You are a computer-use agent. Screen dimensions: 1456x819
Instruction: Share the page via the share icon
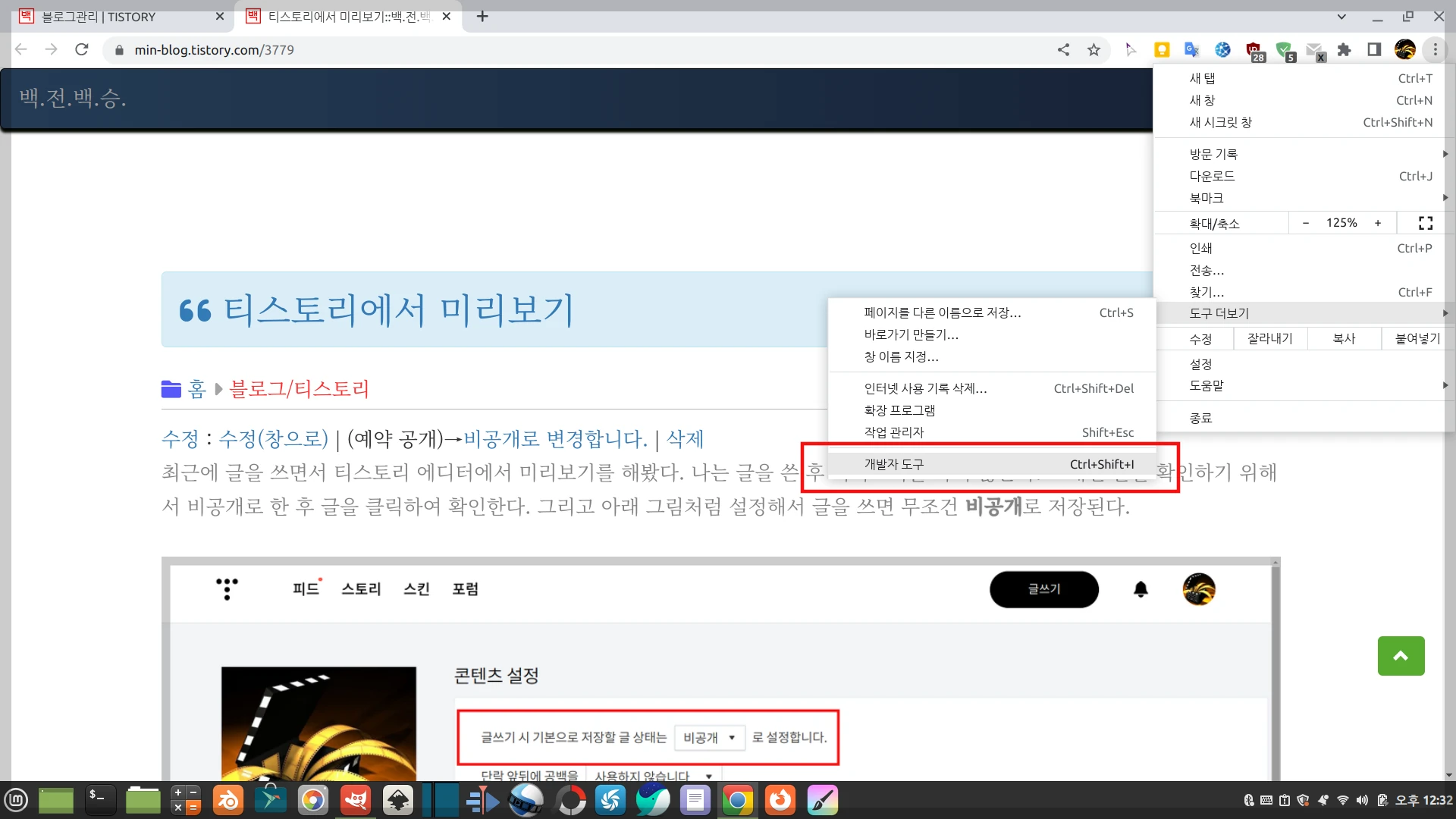(1064, 50)
